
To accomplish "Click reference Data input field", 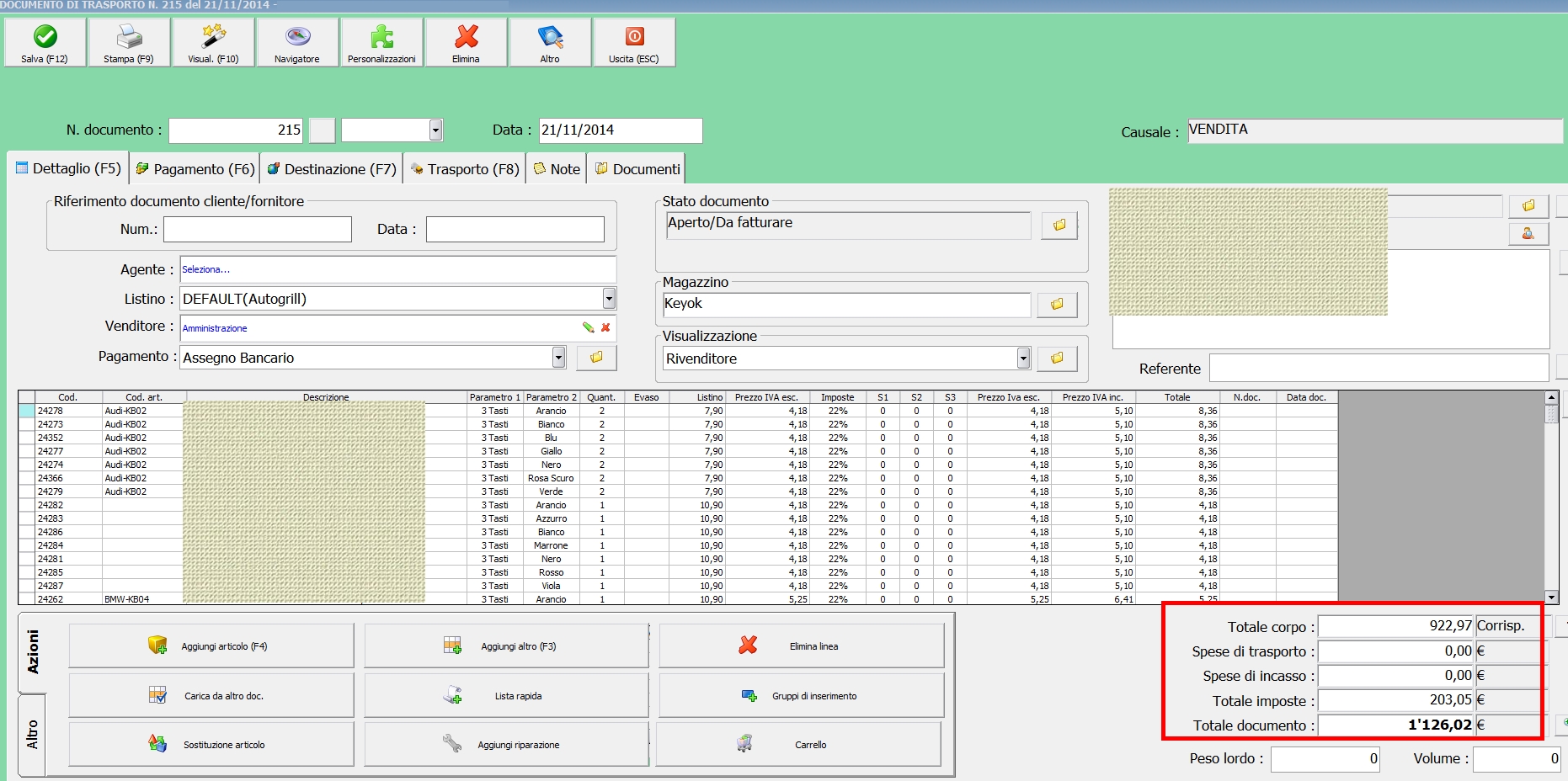I will 515,229.
